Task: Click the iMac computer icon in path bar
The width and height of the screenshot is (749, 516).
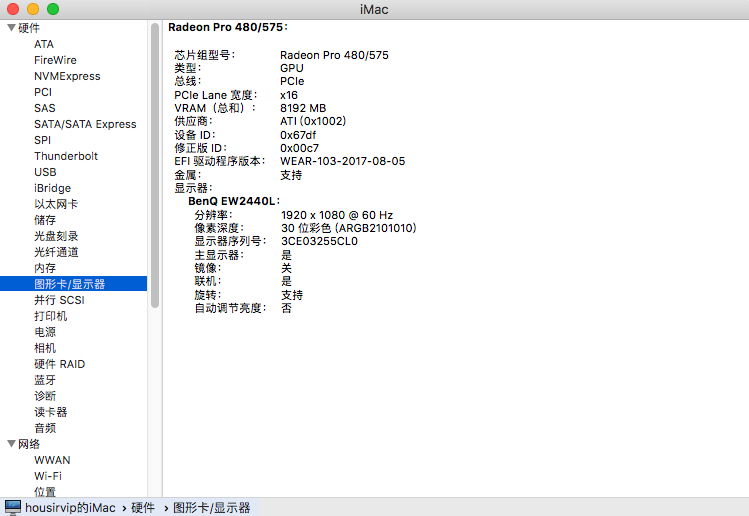Action: [13, 507]
